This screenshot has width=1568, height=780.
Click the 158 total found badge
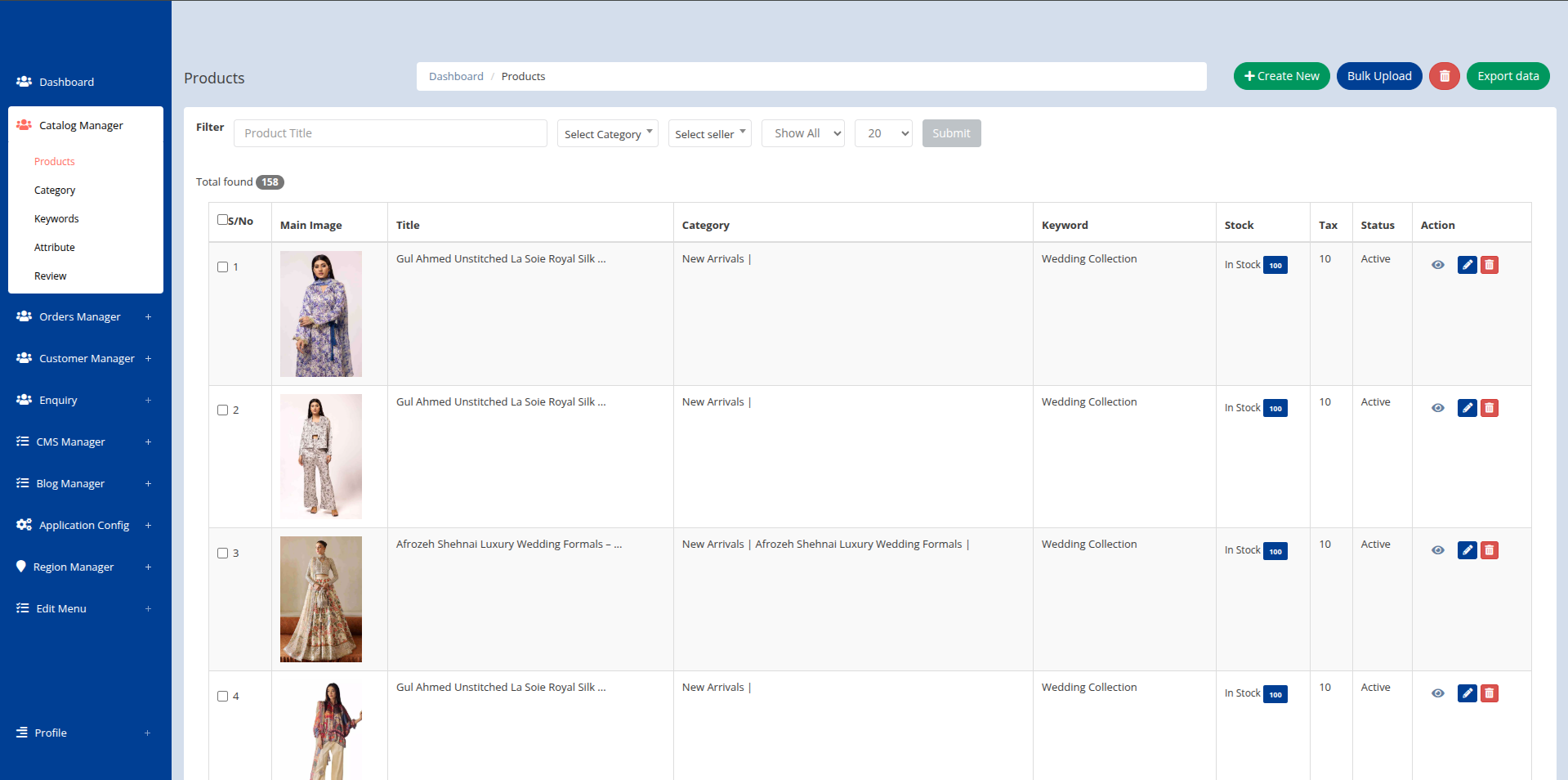[x=270, y=182]
